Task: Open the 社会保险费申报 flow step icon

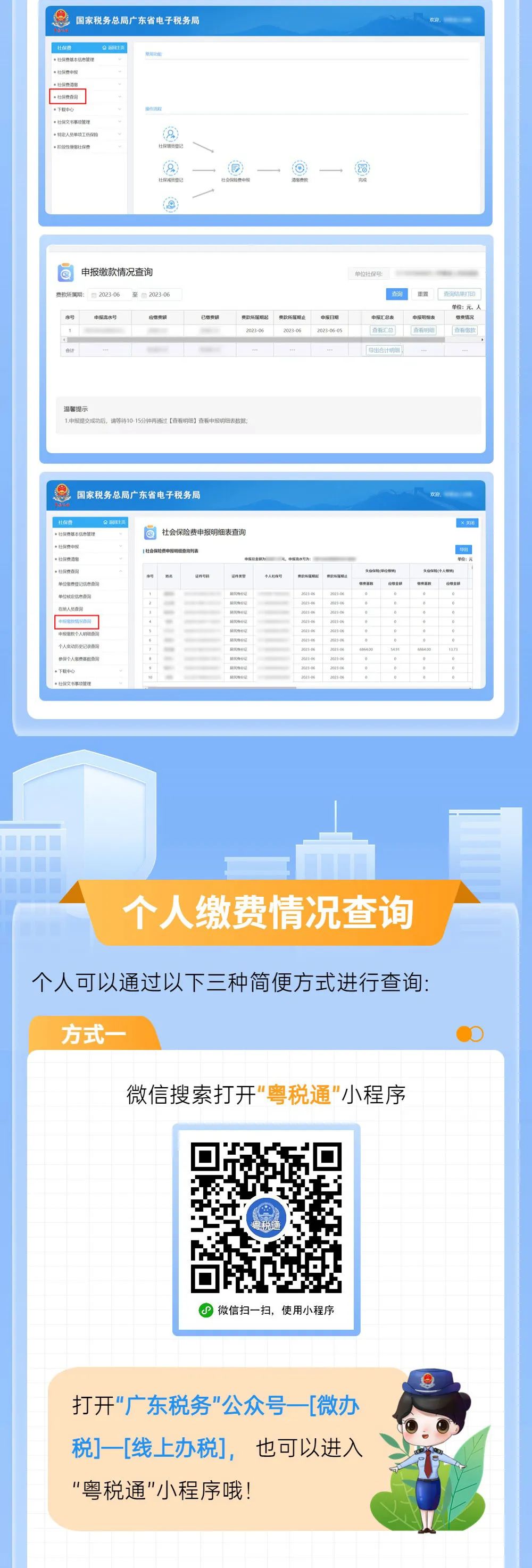Action: point(236,168)
